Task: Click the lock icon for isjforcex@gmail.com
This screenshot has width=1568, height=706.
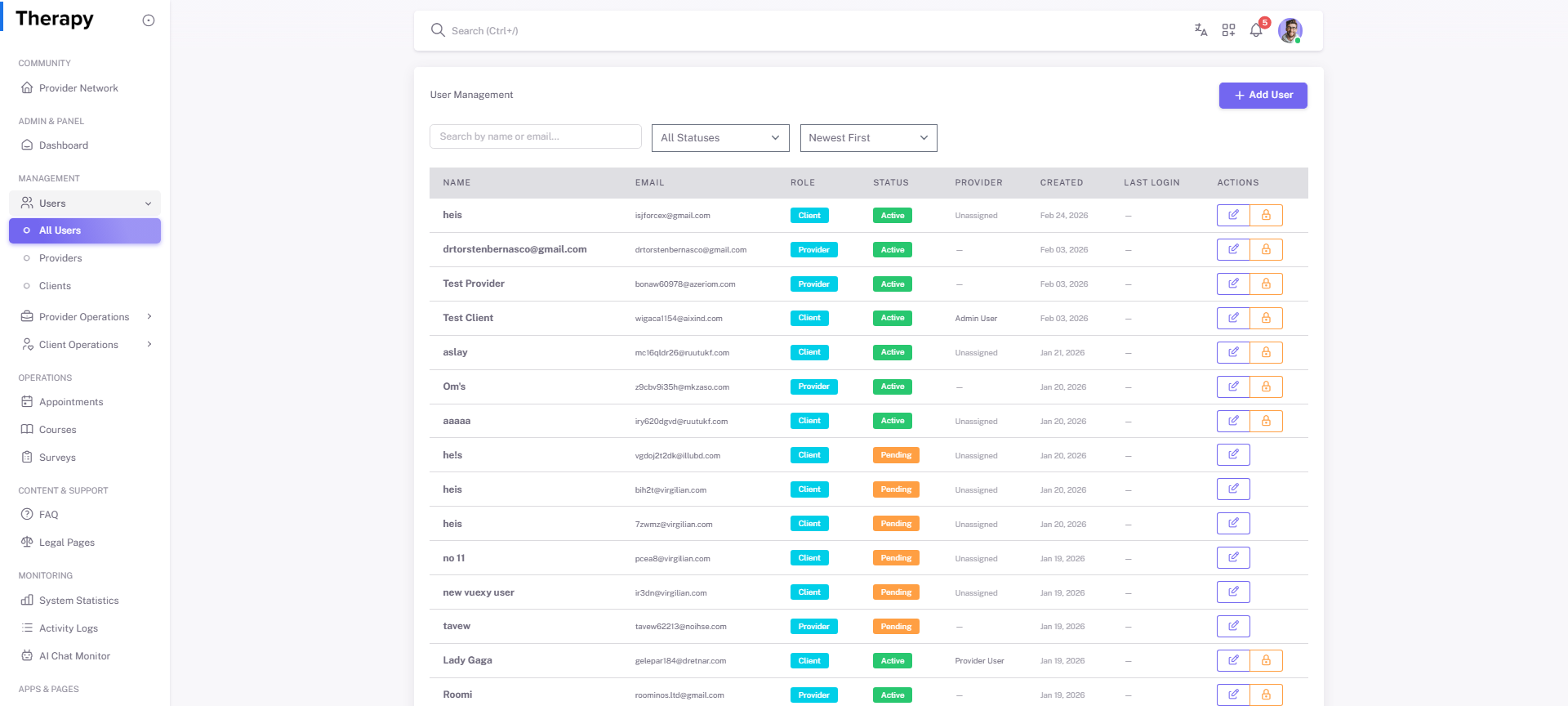Action: coord(1266,215)
